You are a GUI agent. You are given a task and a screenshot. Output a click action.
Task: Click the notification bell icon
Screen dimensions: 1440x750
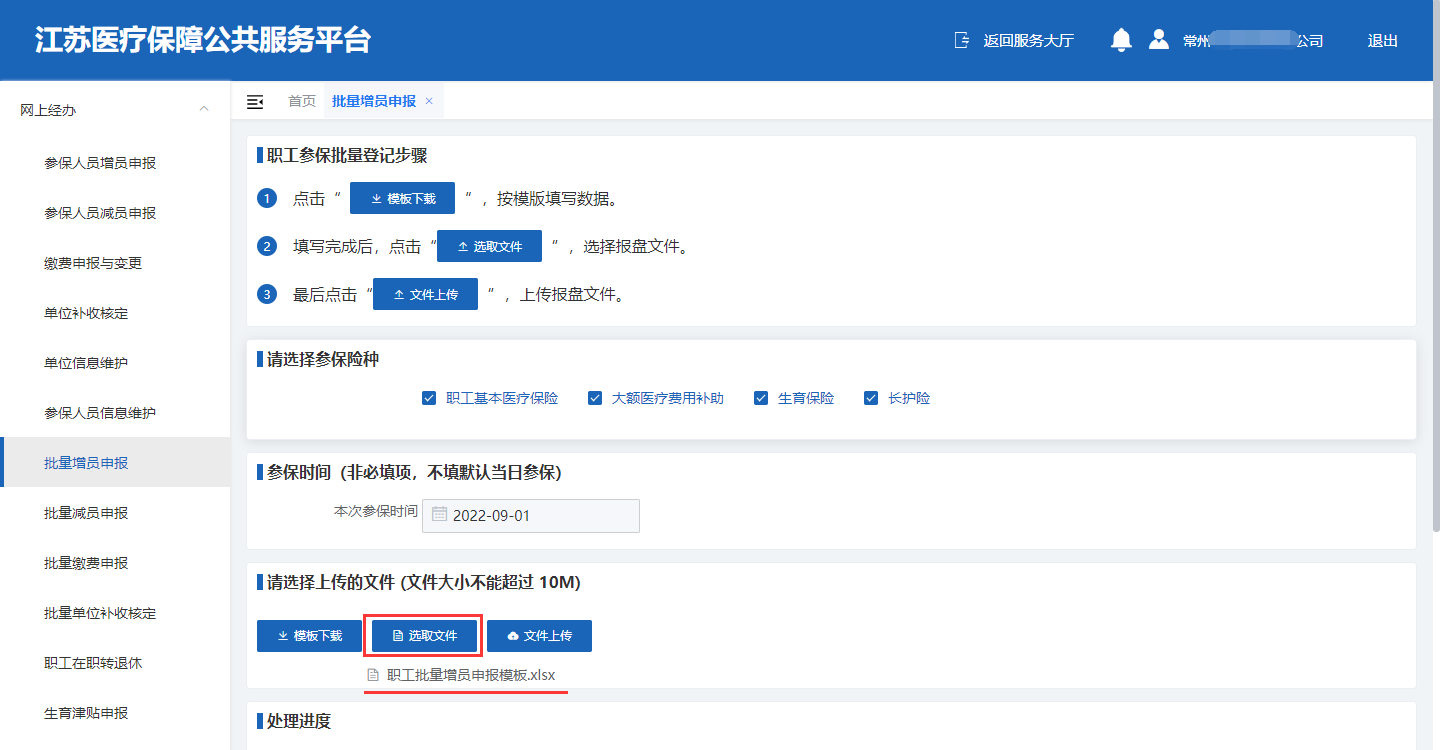(x=1121, y=40)
